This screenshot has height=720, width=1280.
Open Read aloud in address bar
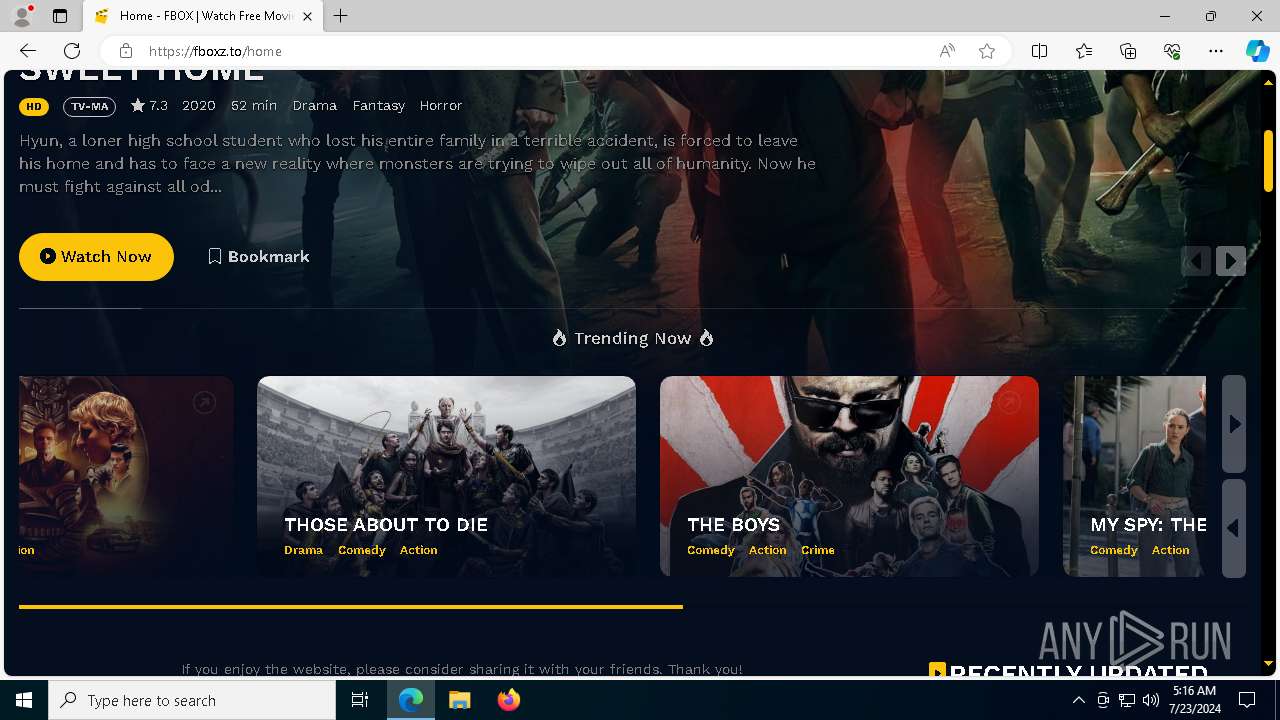(947, 51)
